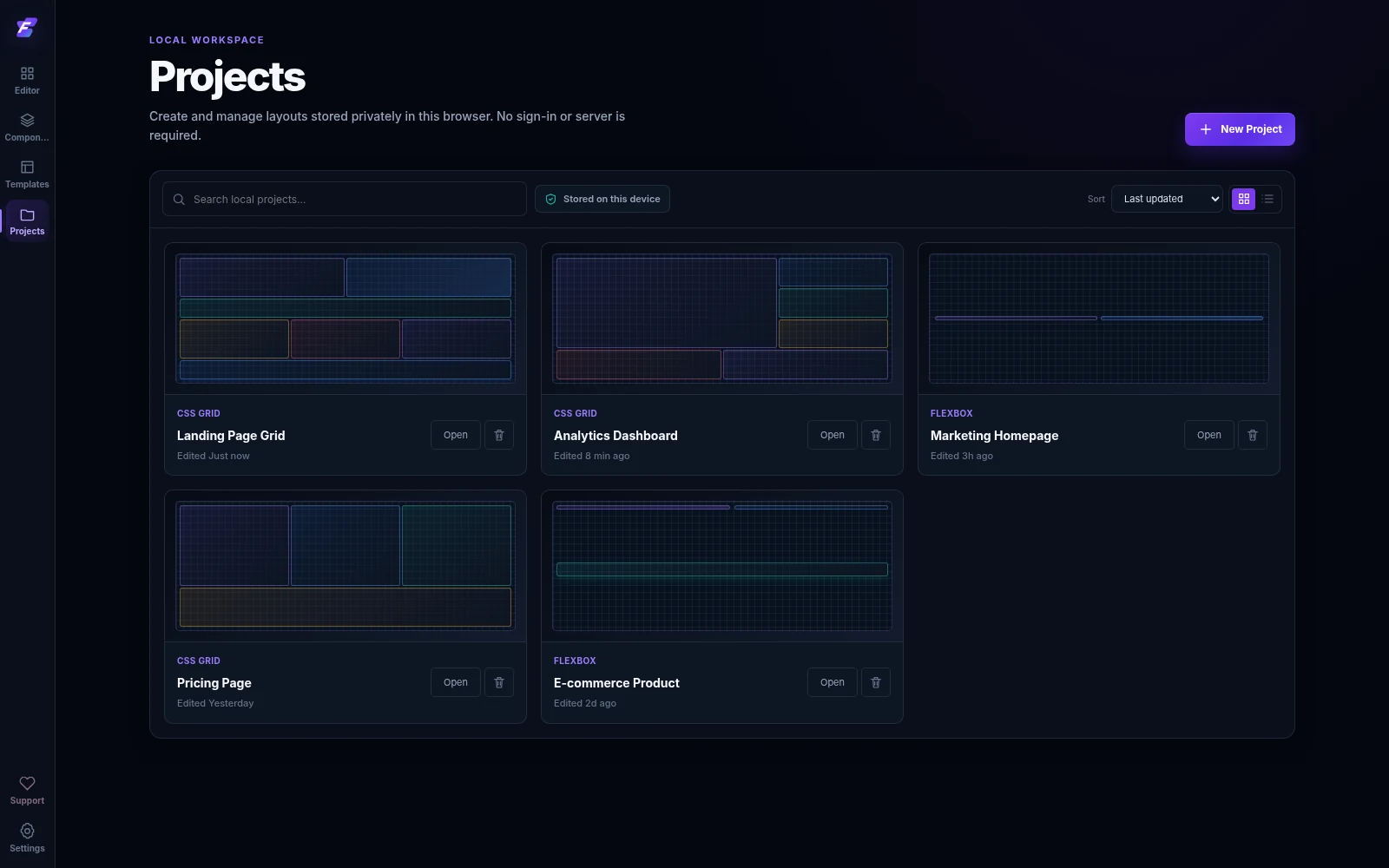The width and height of the screenshot is (1389, 868).
Task: Click the search magnifier icon
Action: pyautogui.click(x=179, y=199)
